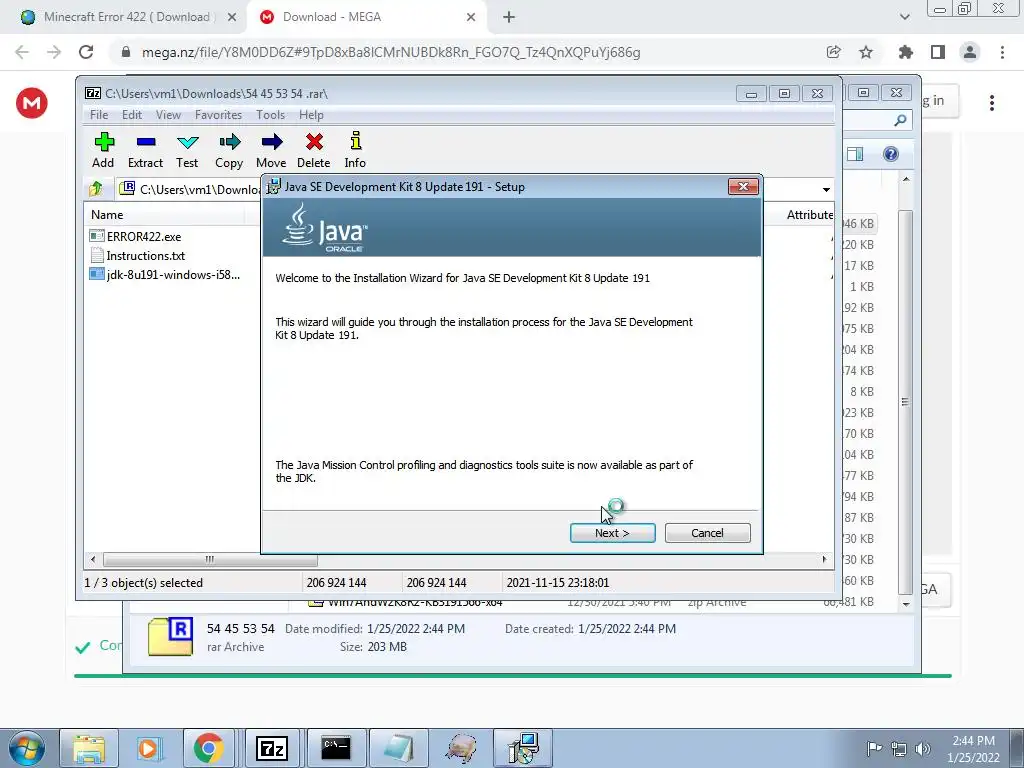This screenshot has height=768, width=1024.
Task: Select the jdk-8u191-windows file in the list
Action: click(x=165, y=274)
